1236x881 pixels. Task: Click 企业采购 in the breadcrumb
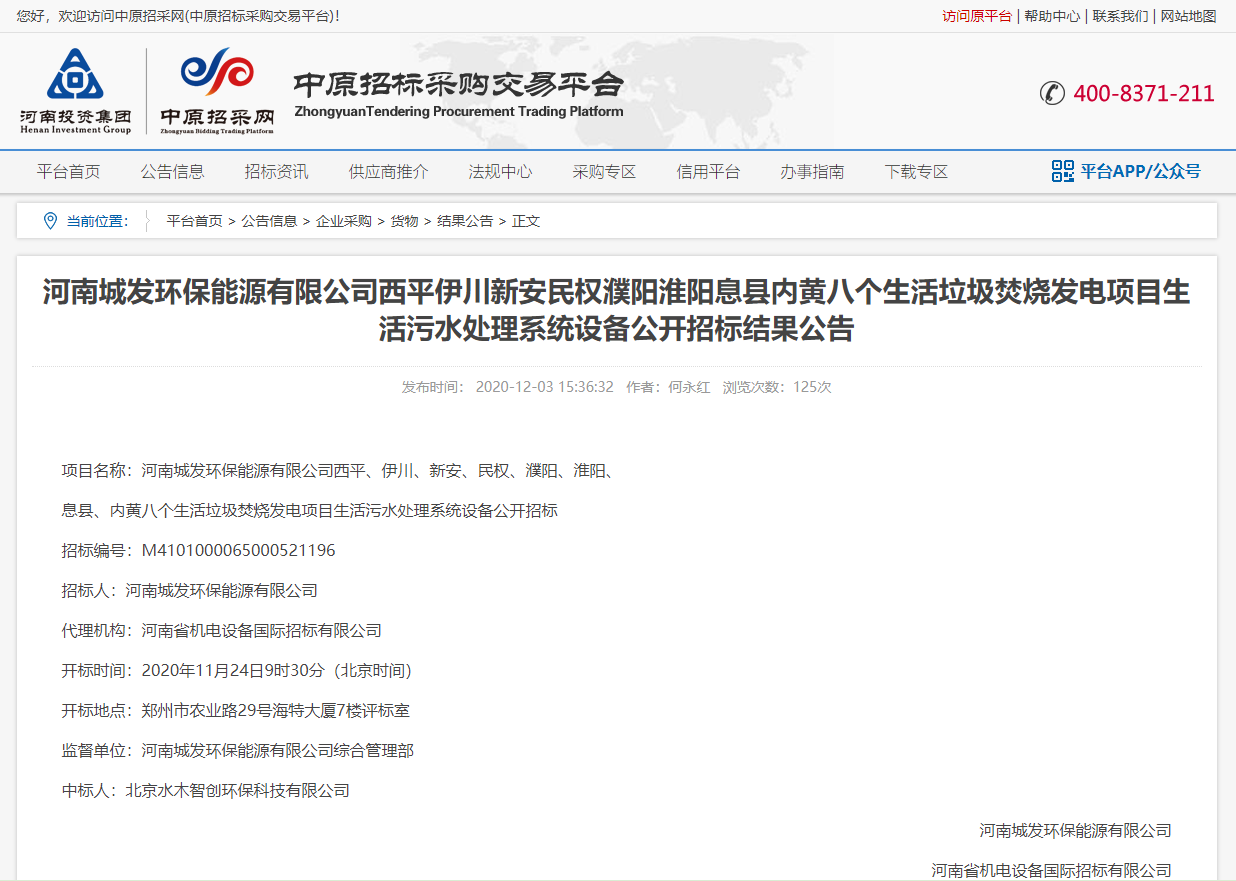click(x=344, y=221)
